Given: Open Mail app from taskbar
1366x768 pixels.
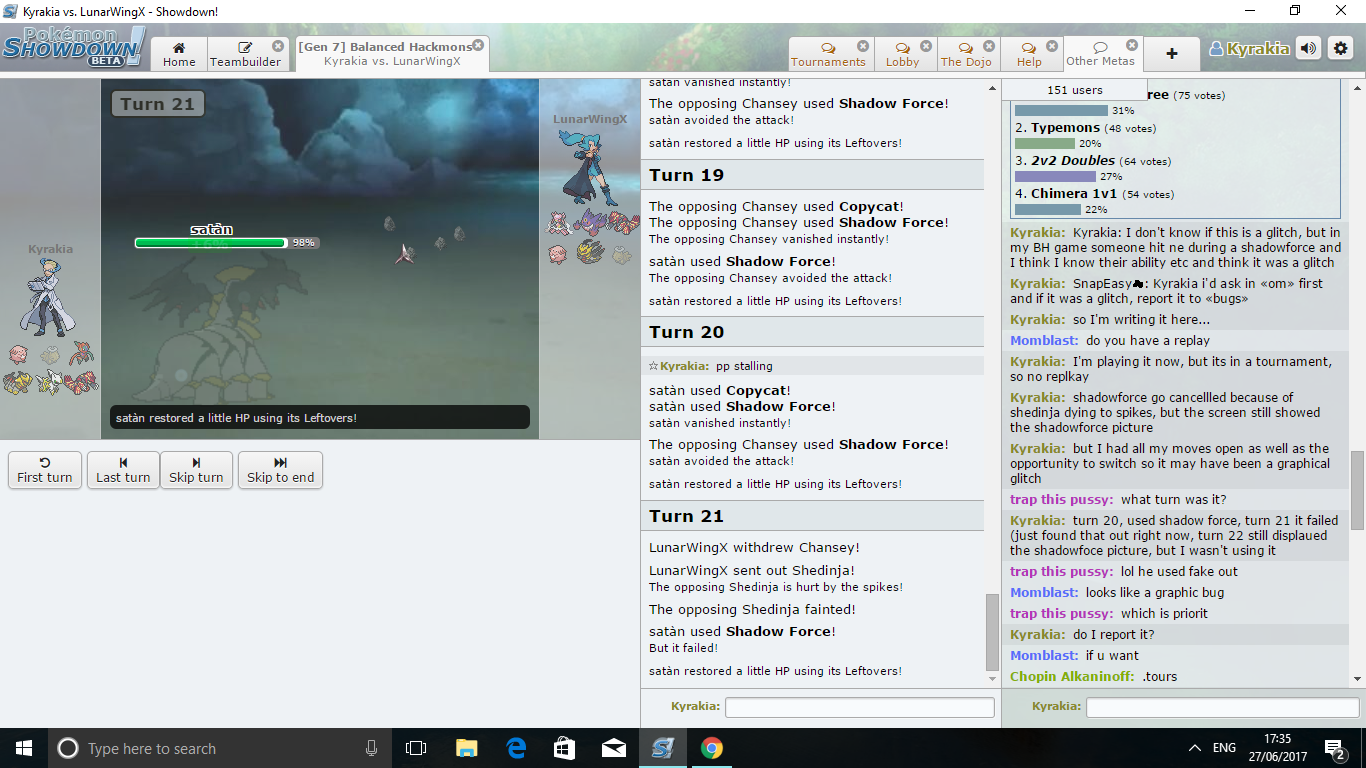Looking at the screenshot, I should 614,748.
